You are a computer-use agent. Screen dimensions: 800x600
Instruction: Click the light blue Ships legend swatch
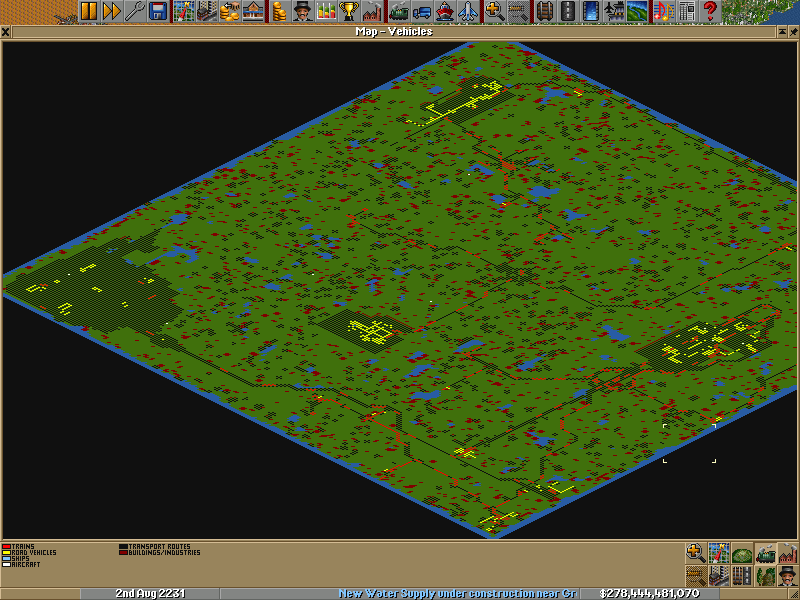(x=7, y=559)
